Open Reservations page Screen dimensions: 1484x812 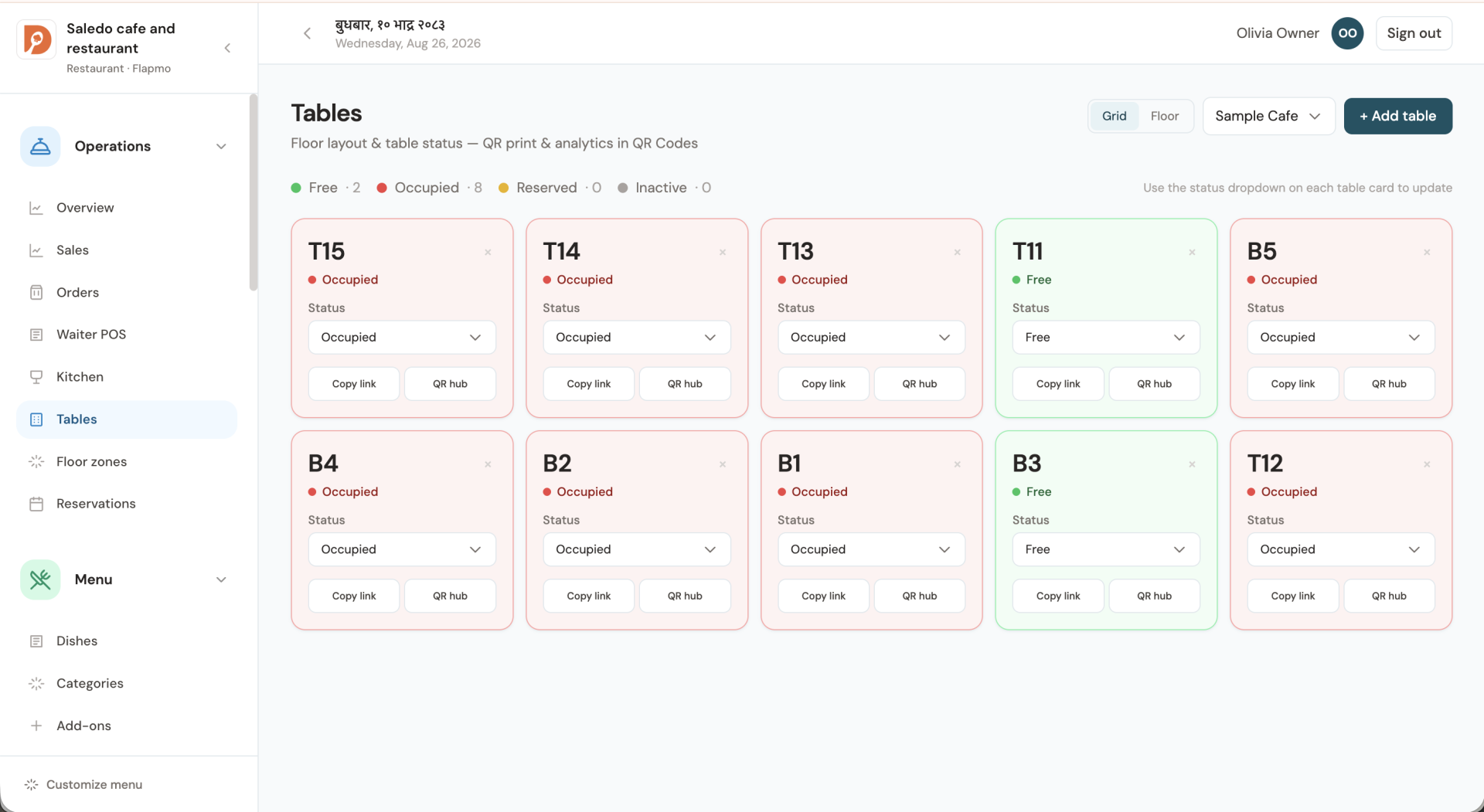(x=127, y=504)
